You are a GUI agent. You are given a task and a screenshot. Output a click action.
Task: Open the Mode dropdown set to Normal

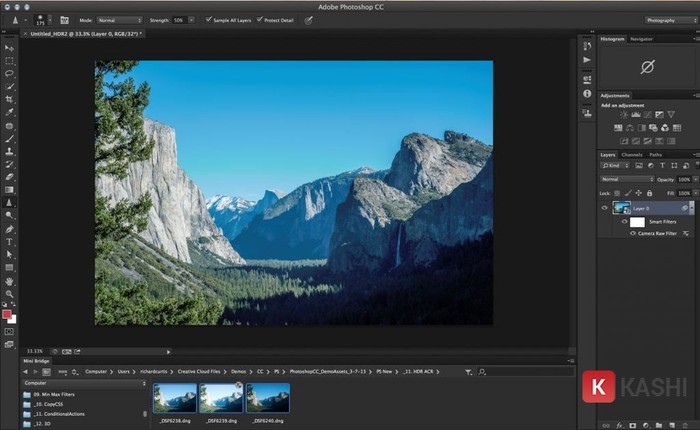tap(120, 20)
